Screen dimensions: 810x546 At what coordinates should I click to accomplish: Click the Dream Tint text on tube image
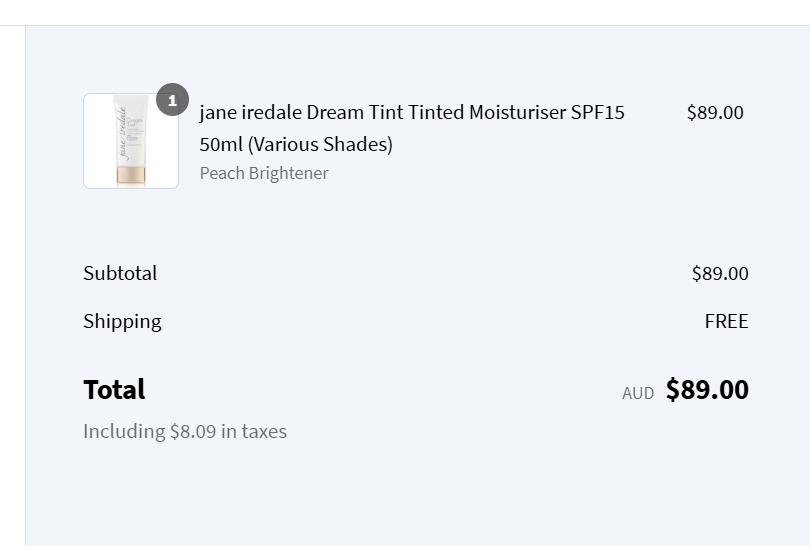[x=135, y=123]
